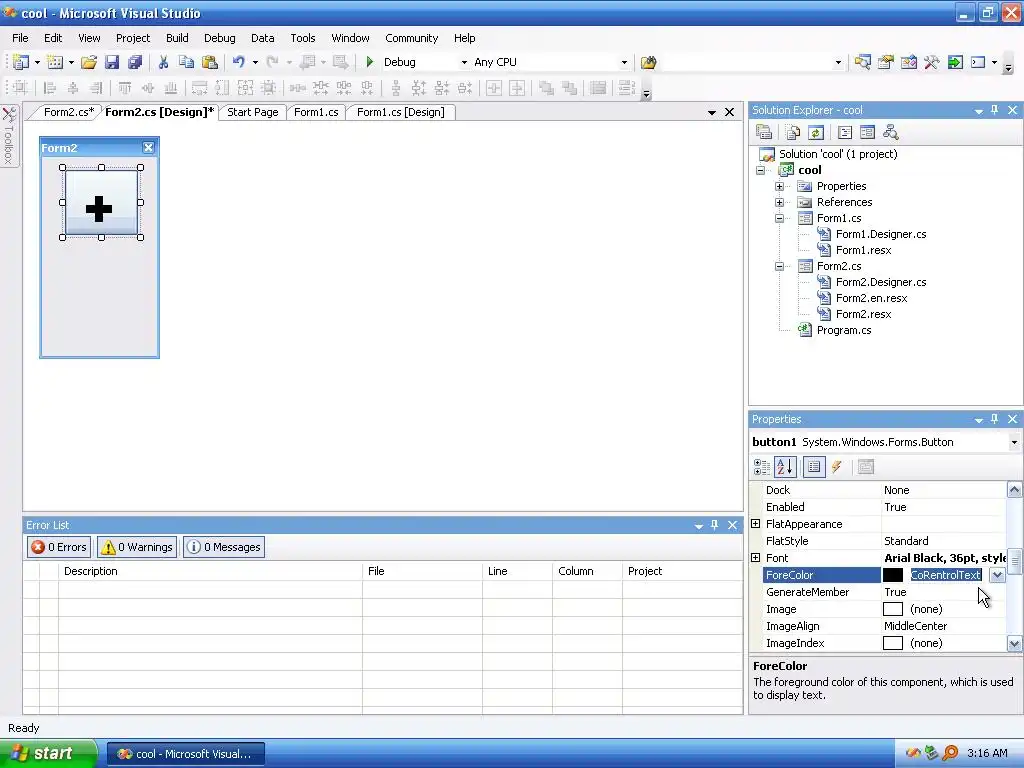Image resolution: width=1024 pixels, height=768 pixels.
Task: Expand the References node
Action: pyautogui.click(x=779, y=202)
